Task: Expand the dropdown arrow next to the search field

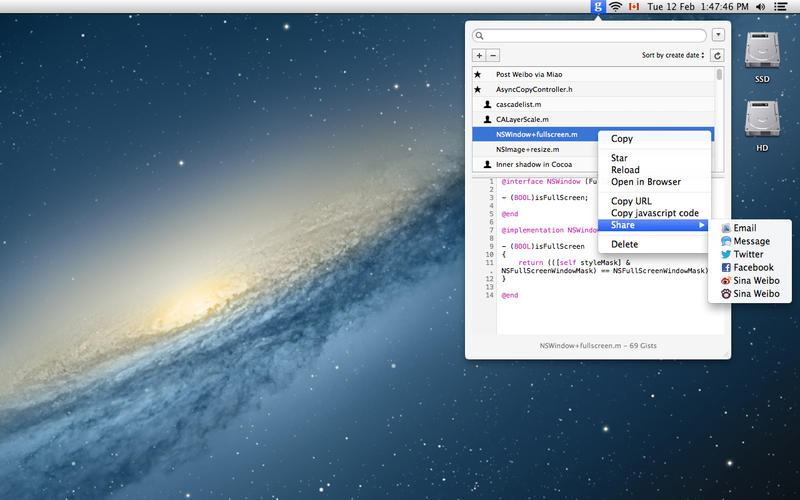Action: [718, 35]
